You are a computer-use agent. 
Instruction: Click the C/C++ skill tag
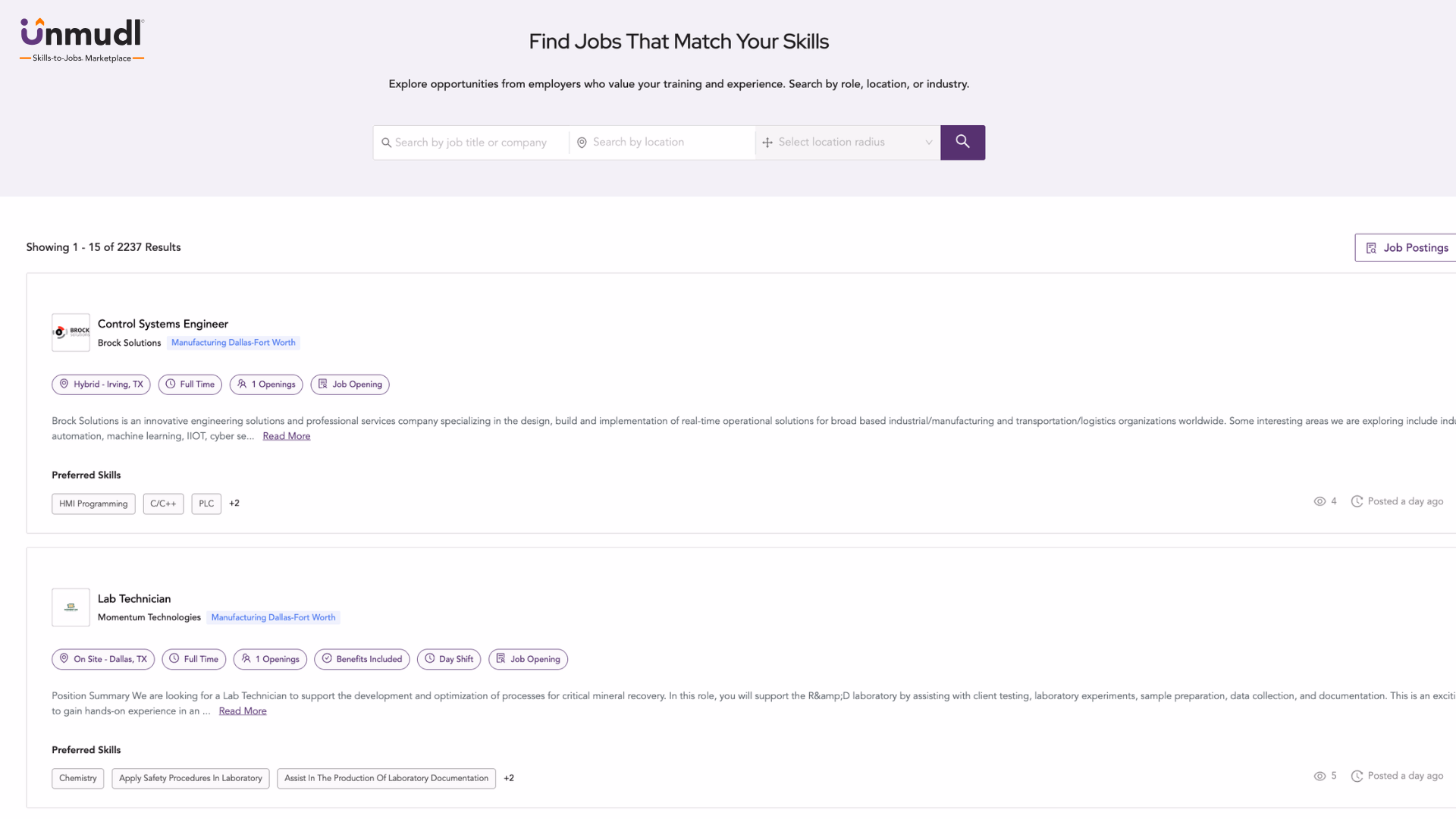tap(163, 504)
